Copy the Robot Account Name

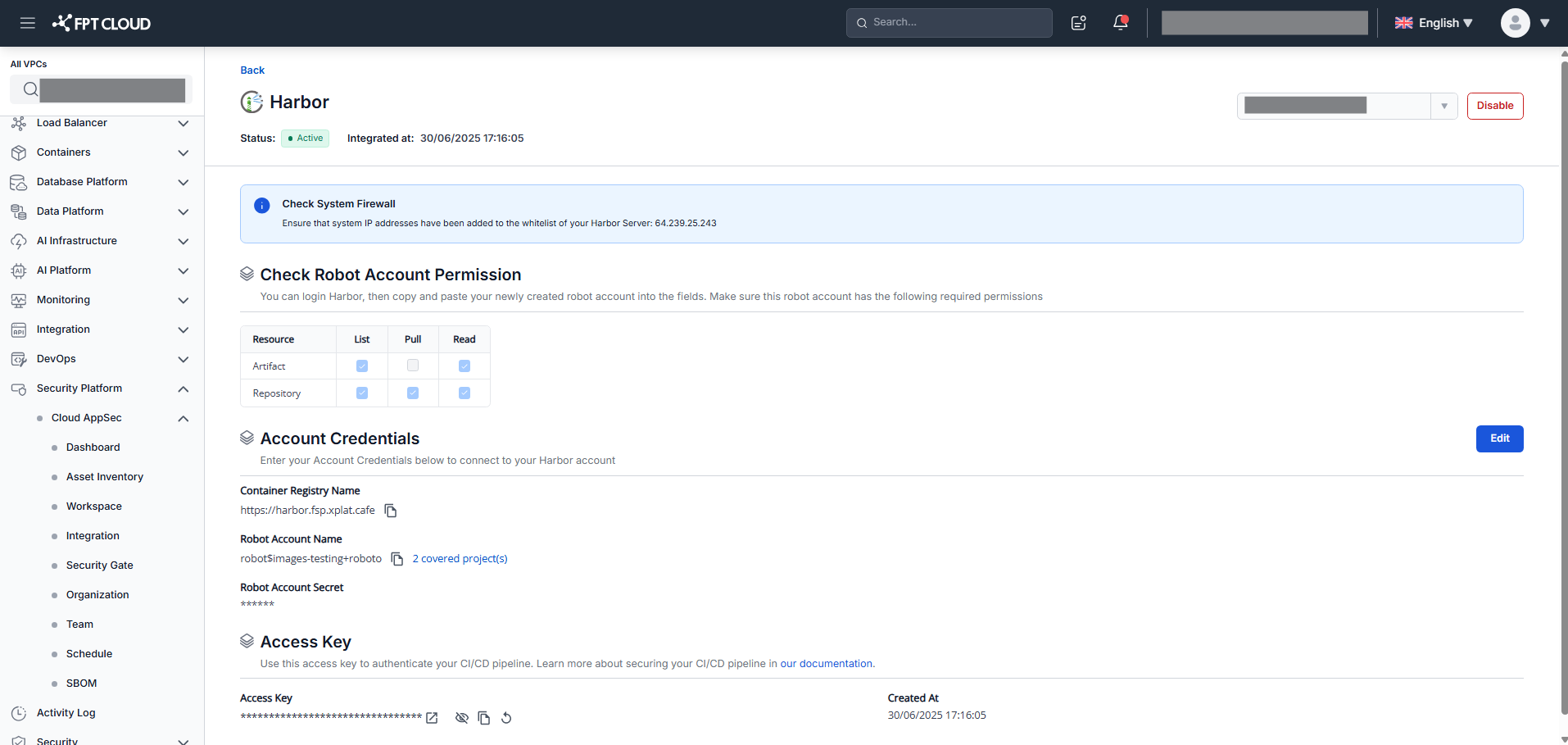point(397,559)
